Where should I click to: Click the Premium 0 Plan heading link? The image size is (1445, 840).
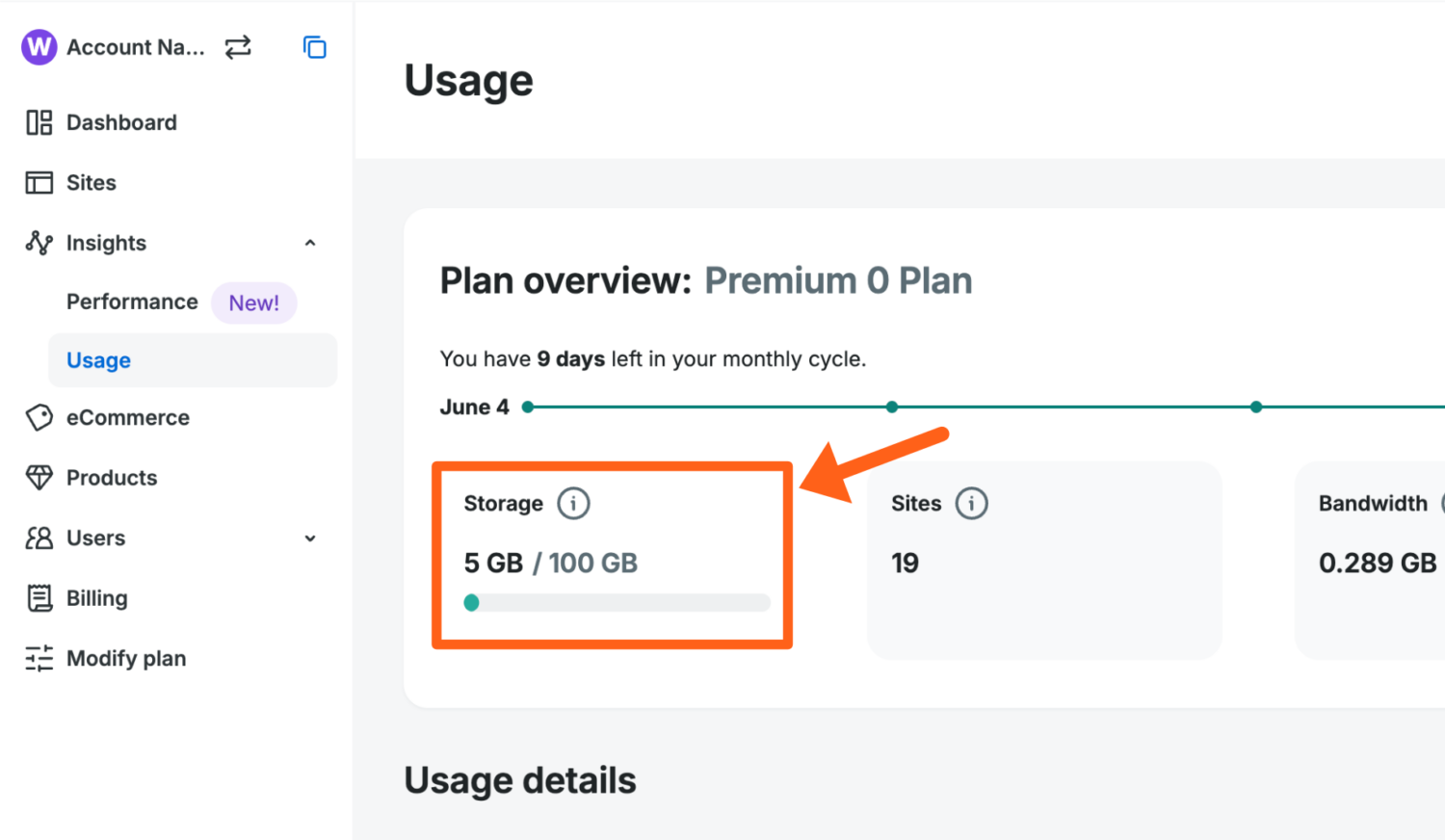pyautogui.click(x=838, y=280)
